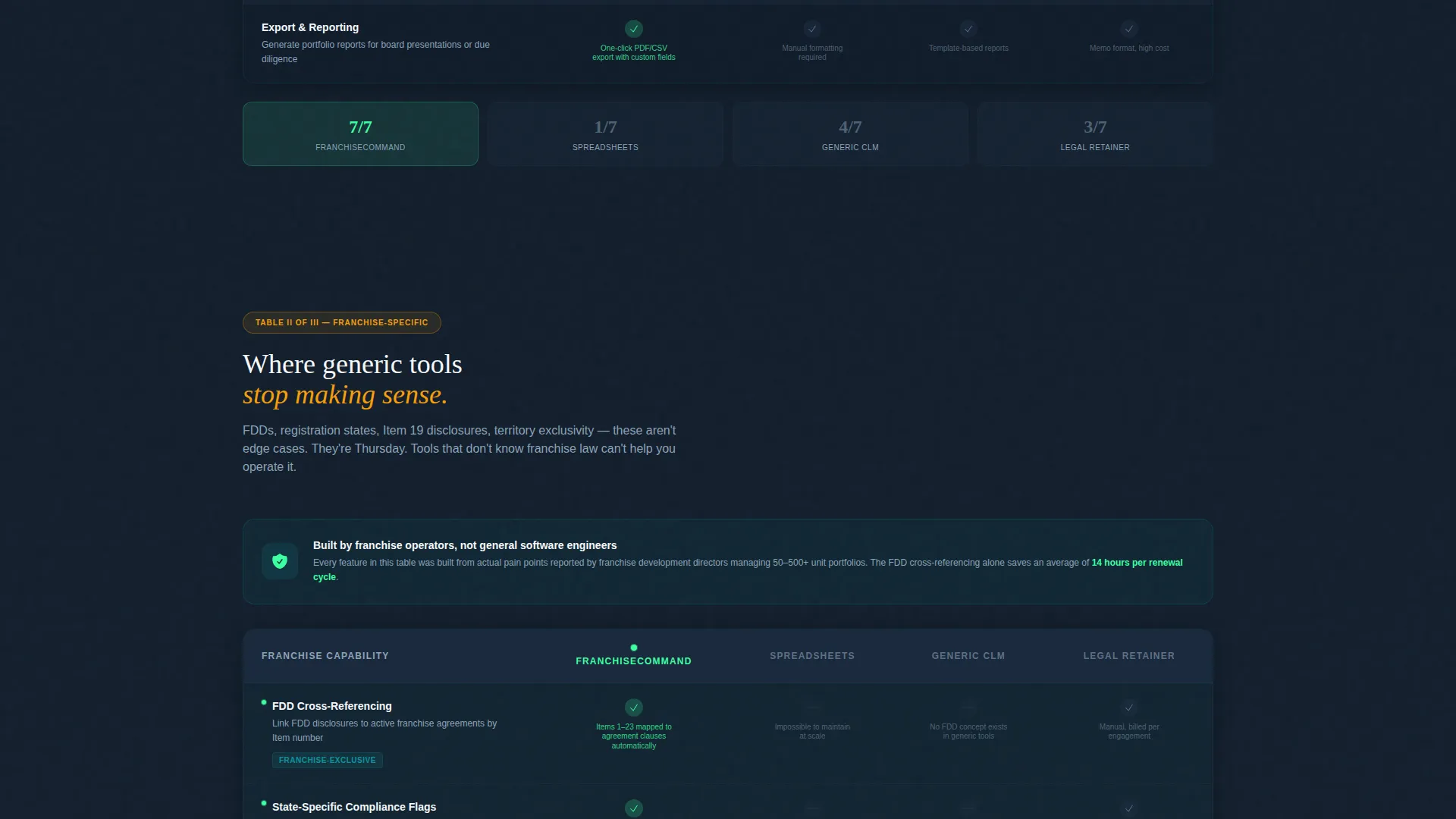Click FranchiseCommand checkmark for FDD Cross-Referencing
Screen dimensions: 1456x819
[x=634, y=708]
